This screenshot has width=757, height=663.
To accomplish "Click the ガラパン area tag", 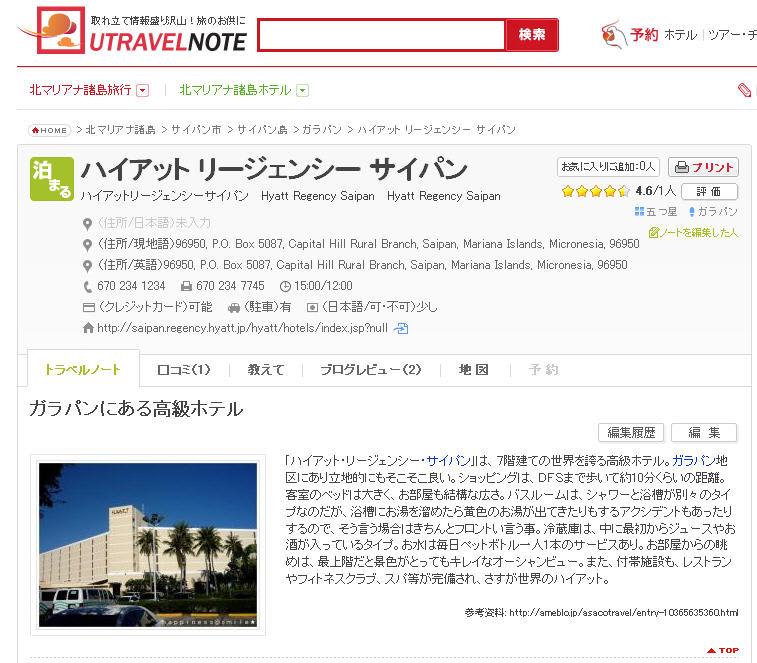I will 713,212.
